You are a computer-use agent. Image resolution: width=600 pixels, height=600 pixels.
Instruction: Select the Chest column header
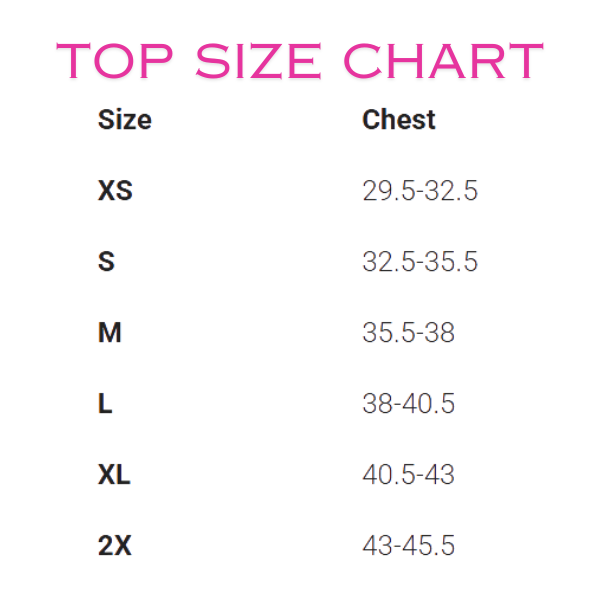(x=399, y=120)
